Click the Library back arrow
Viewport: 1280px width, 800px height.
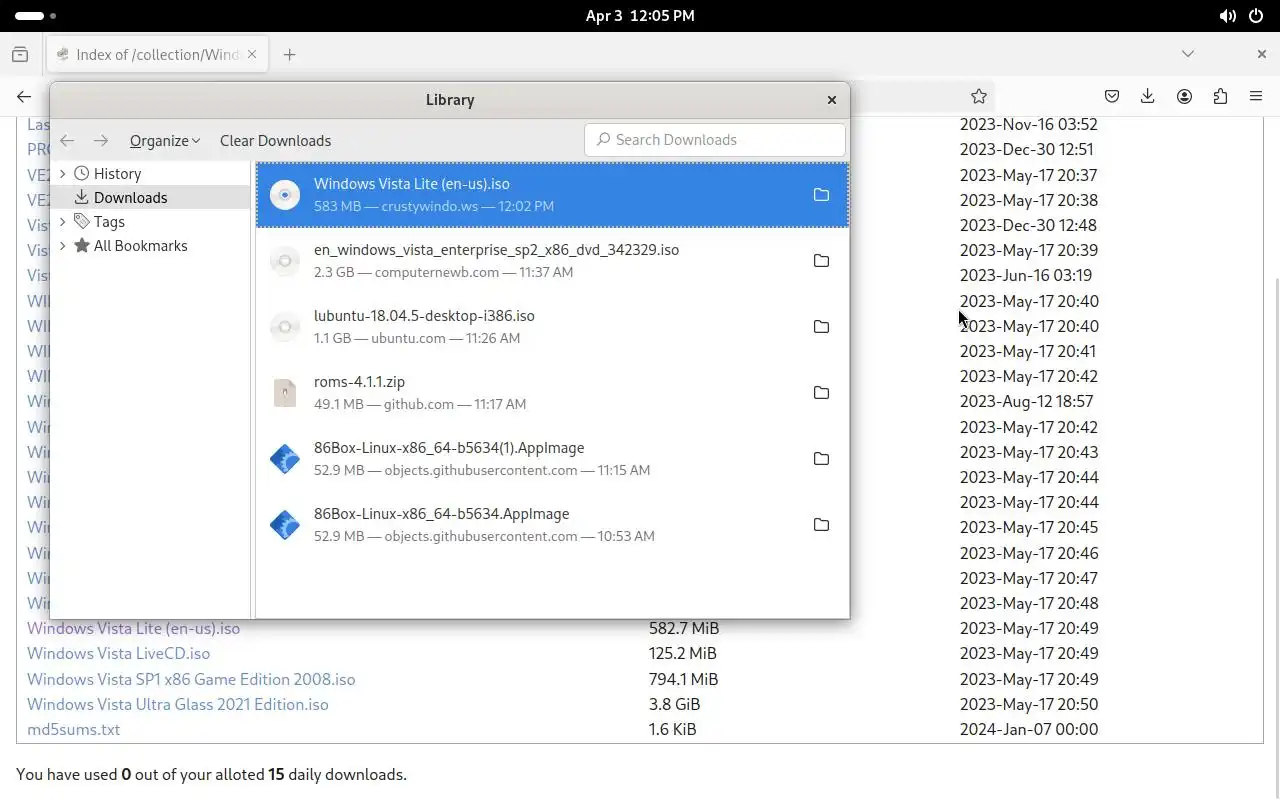pyautogui.click(x=67, y=141)
